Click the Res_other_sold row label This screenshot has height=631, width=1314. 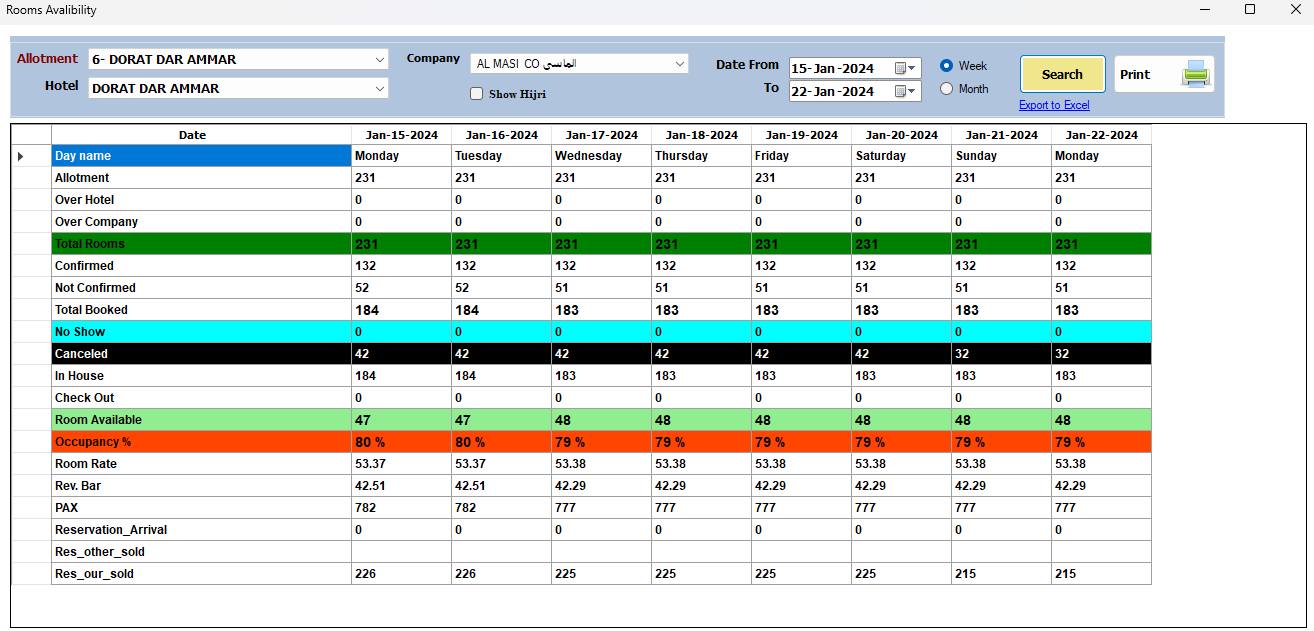pos(201,552)
